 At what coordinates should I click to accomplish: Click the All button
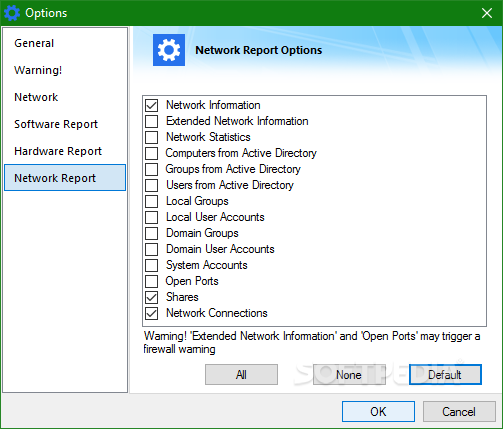pyautogui.click(x=241, y=374)
